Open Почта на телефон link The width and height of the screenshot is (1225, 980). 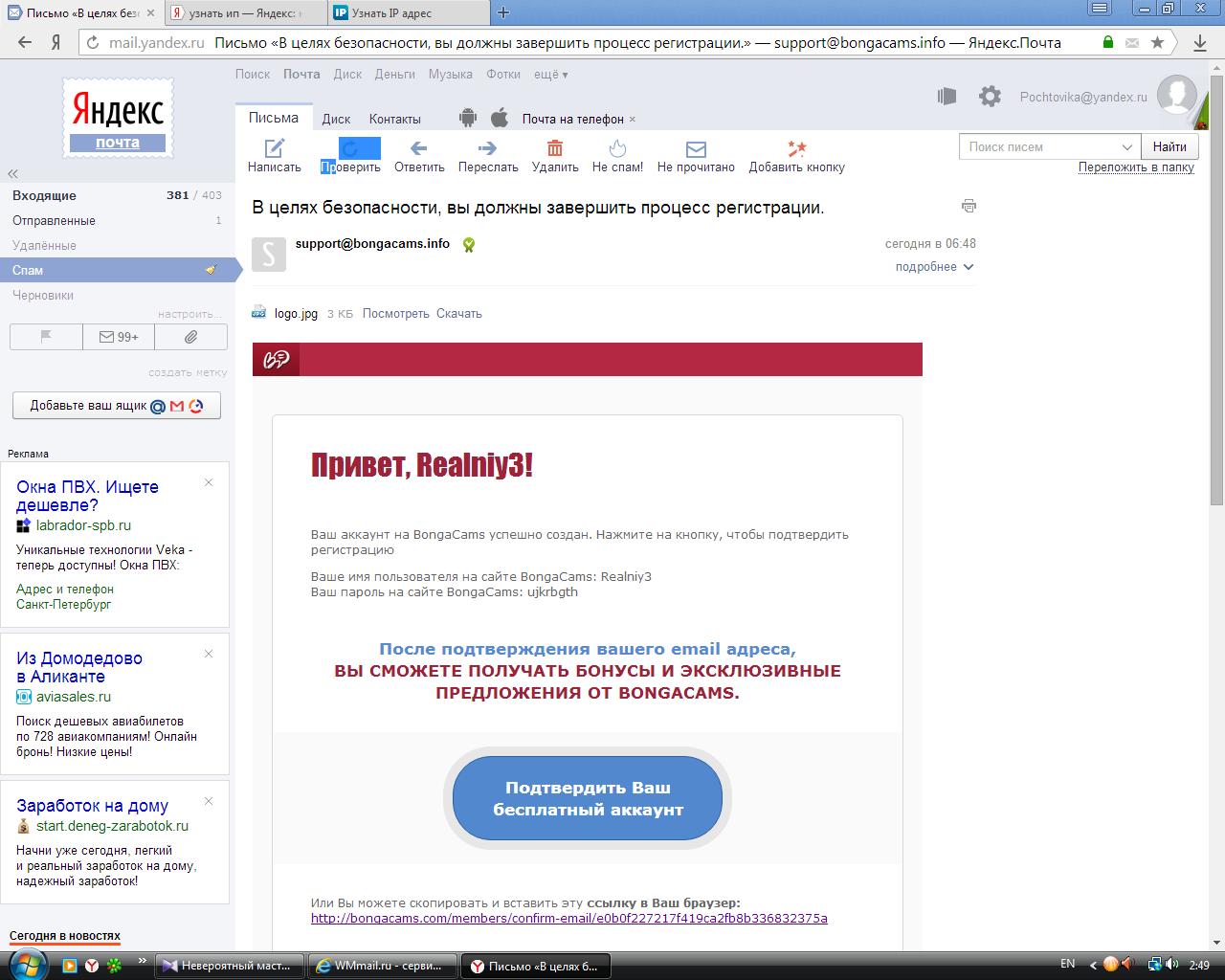click(572, 119)
